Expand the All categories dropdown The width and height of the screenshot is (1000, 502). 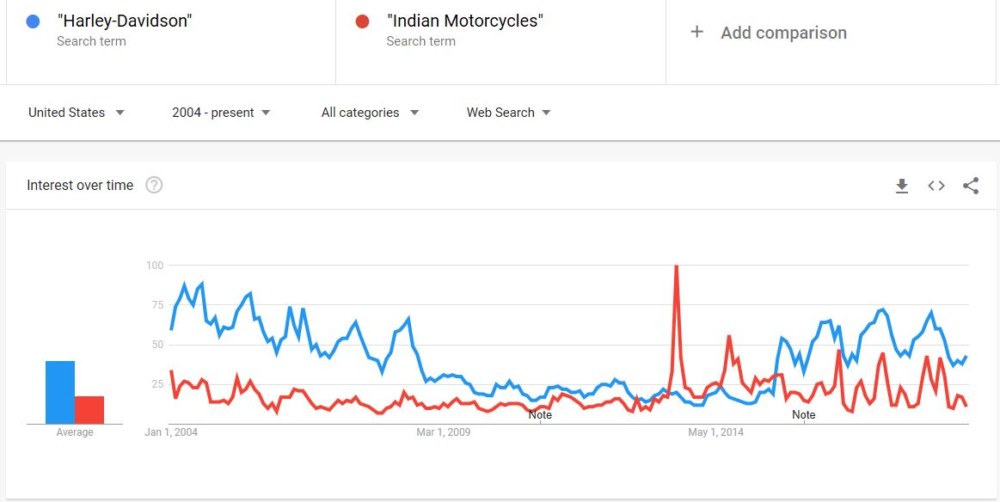point(369,113)
